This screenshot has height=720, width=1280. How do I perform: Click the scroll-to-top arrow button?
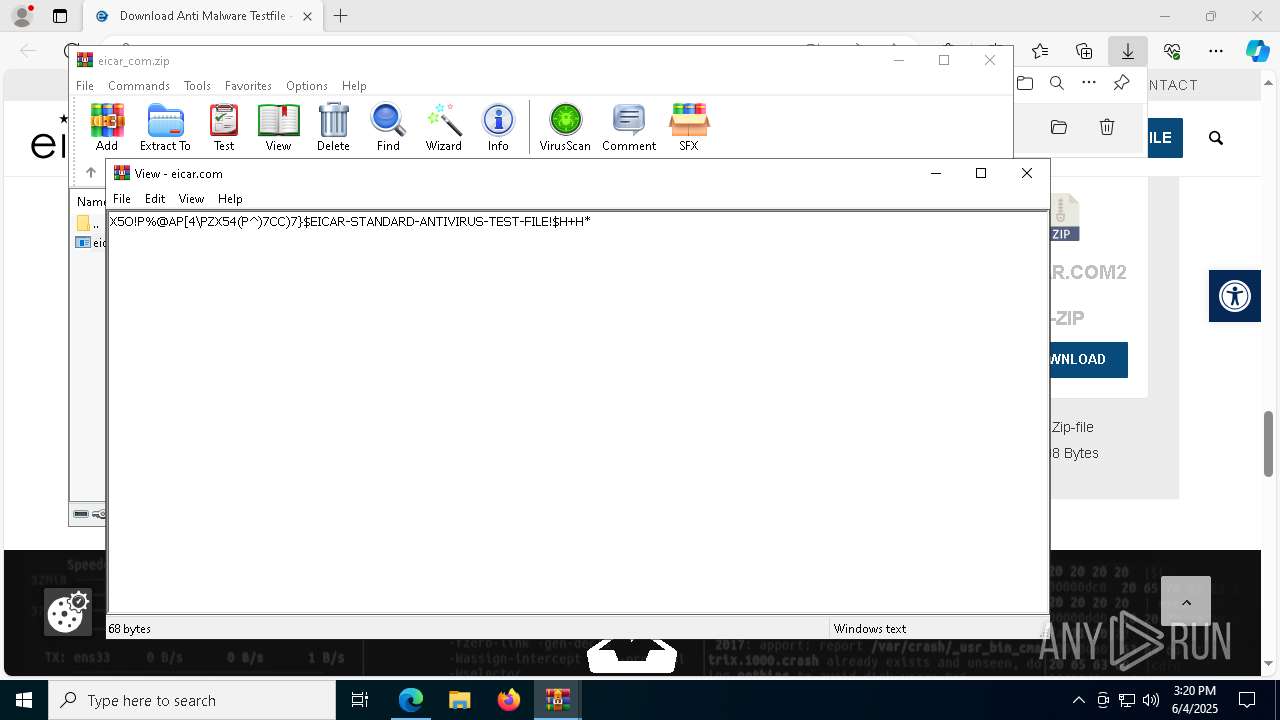1186,602
